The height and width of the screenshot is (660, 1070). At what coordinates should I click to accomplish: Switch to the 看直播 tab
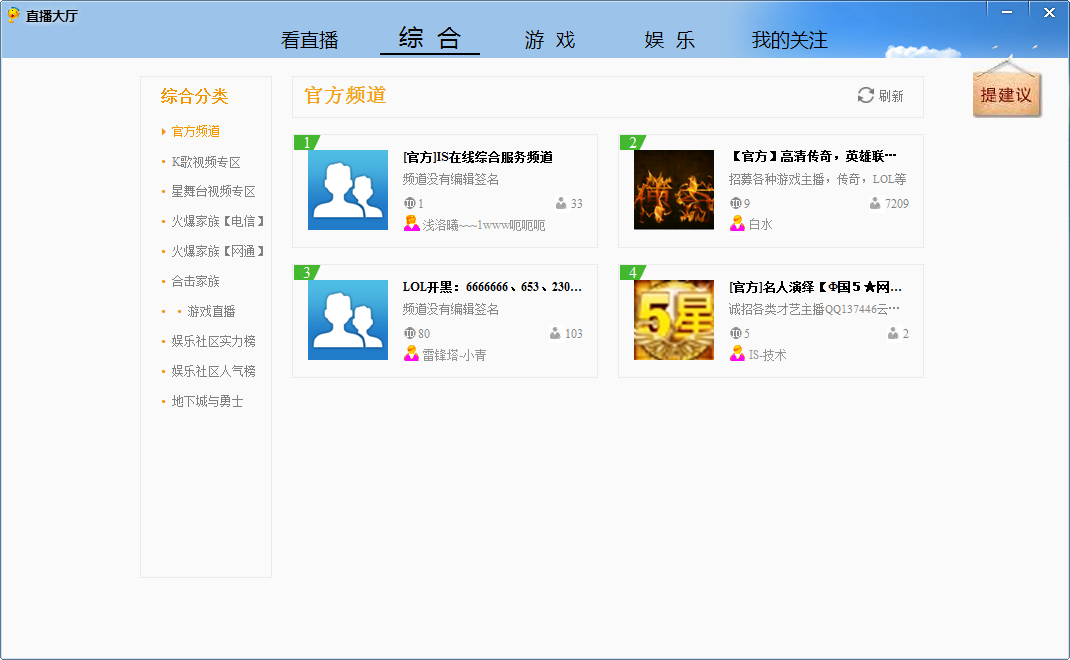point(310,40)
